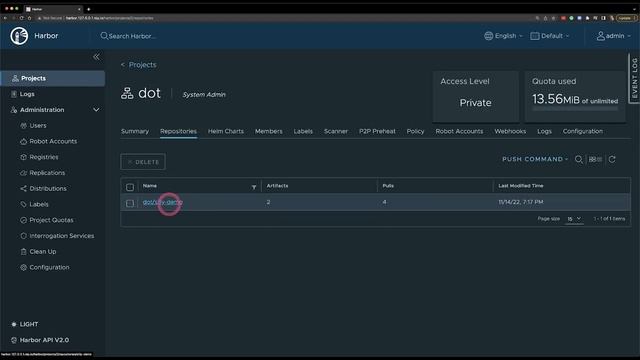Open Registries in the sidebar

click(x=44, y=157)
